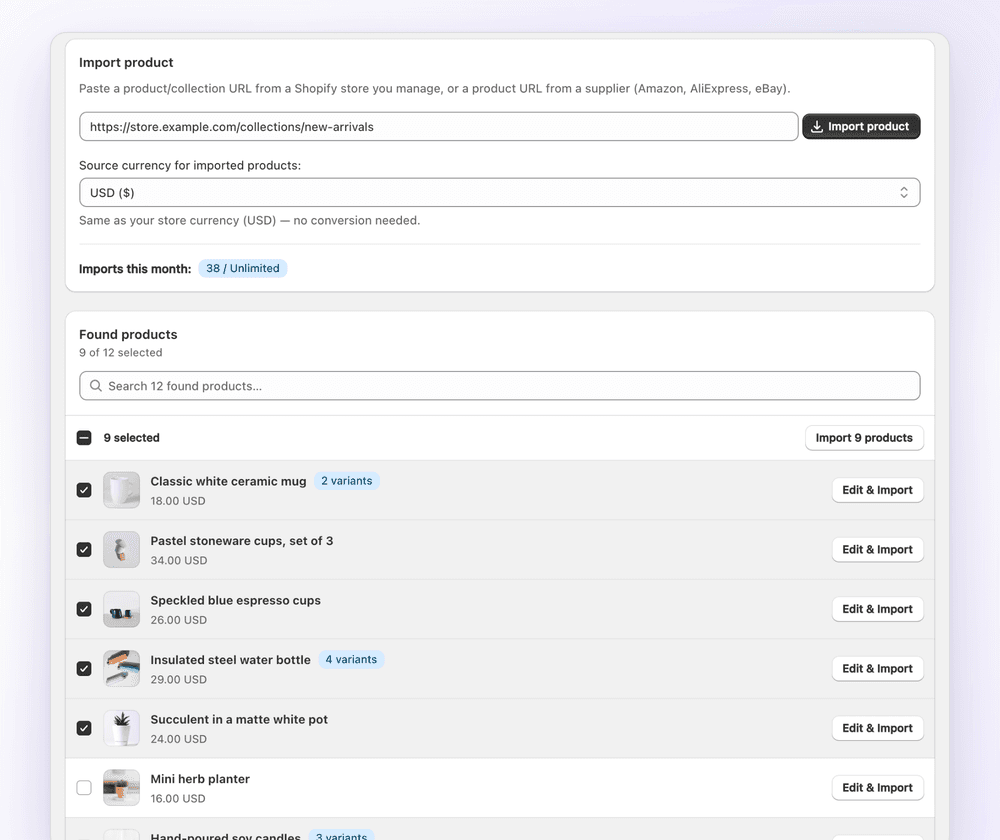Click the product URL input field
Screen dimensions: 1000x840
[x=439, y=126]
